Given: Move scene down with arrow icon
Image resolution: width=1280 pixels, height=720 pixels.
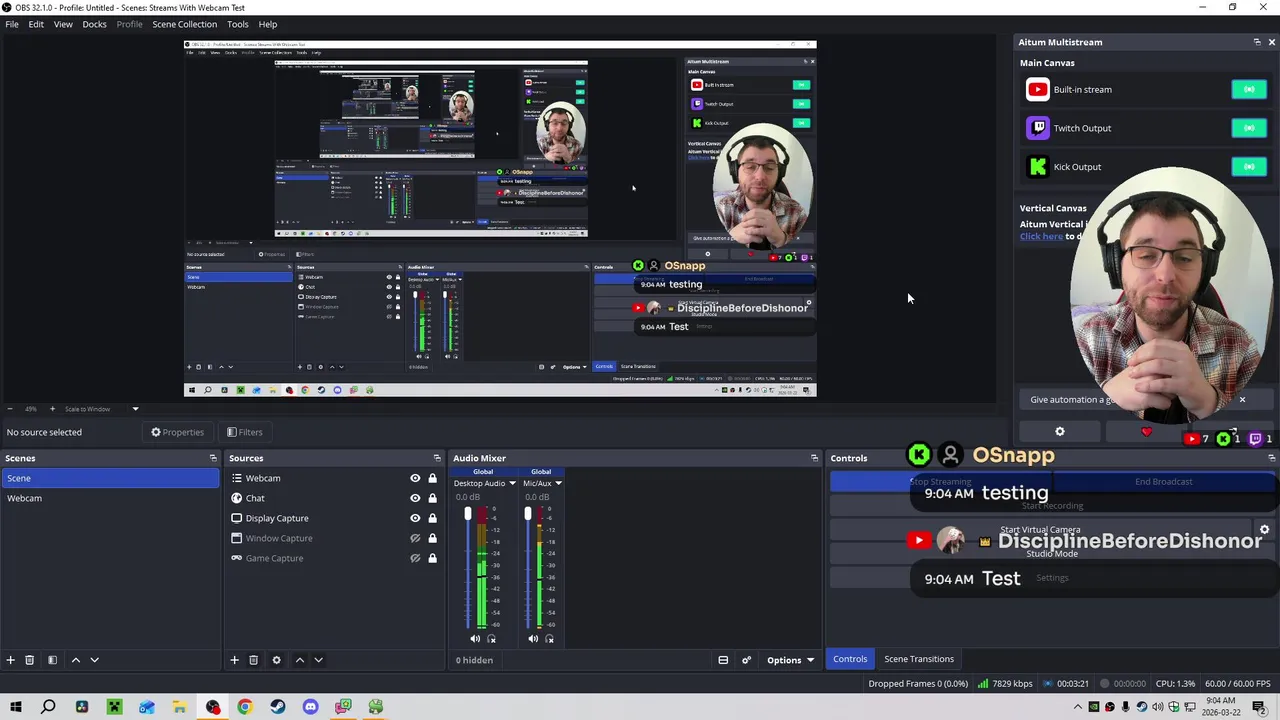Looking at the screenshot, I should click(94, 660).
